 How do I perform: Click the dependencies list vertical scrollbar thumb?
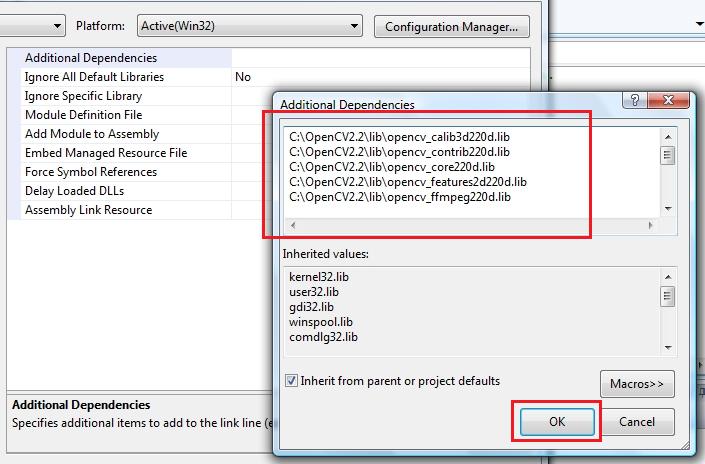(668, 156)
